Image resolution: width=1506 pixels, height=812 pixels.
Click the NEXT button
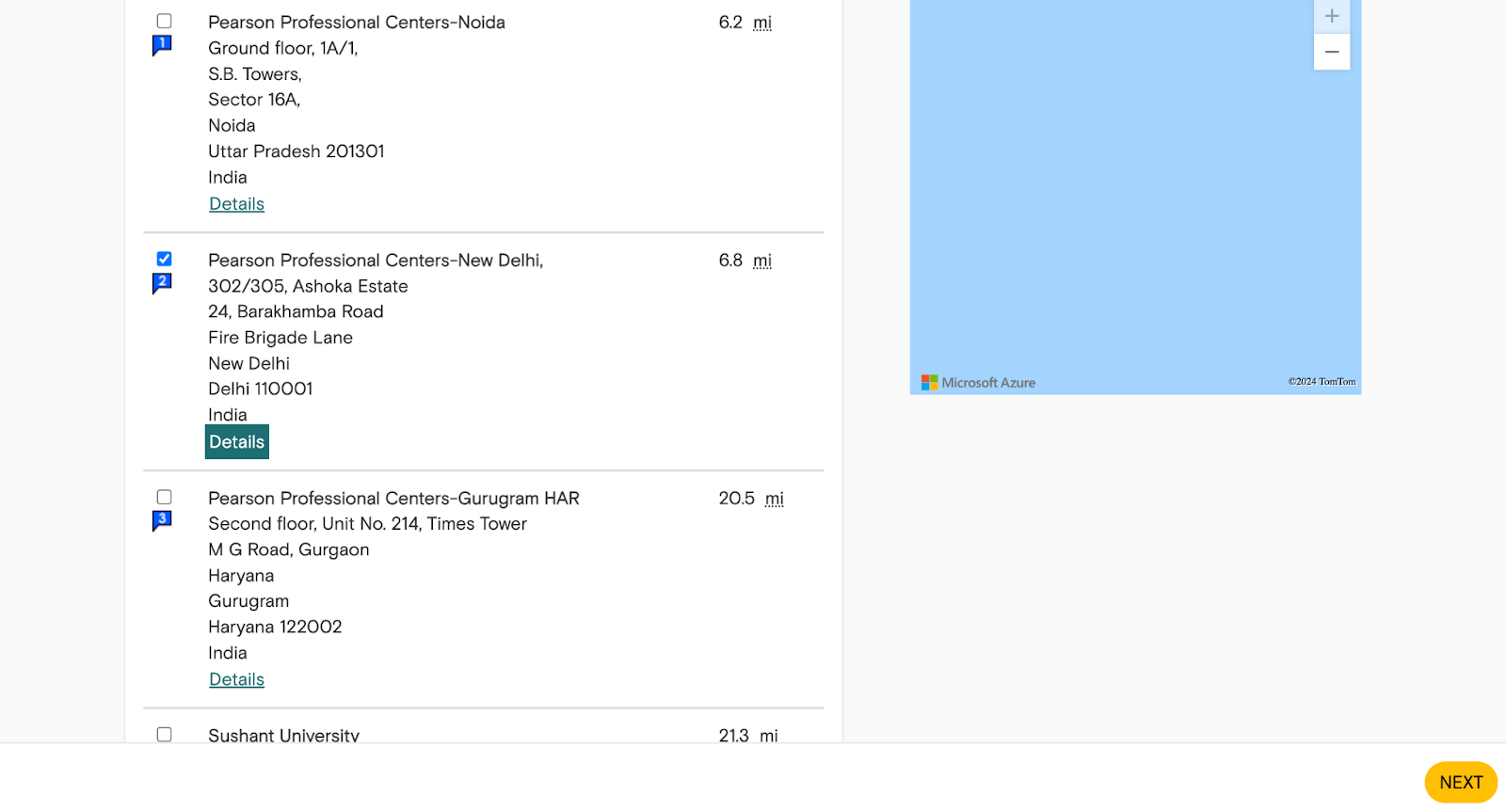click(1461, 782)
